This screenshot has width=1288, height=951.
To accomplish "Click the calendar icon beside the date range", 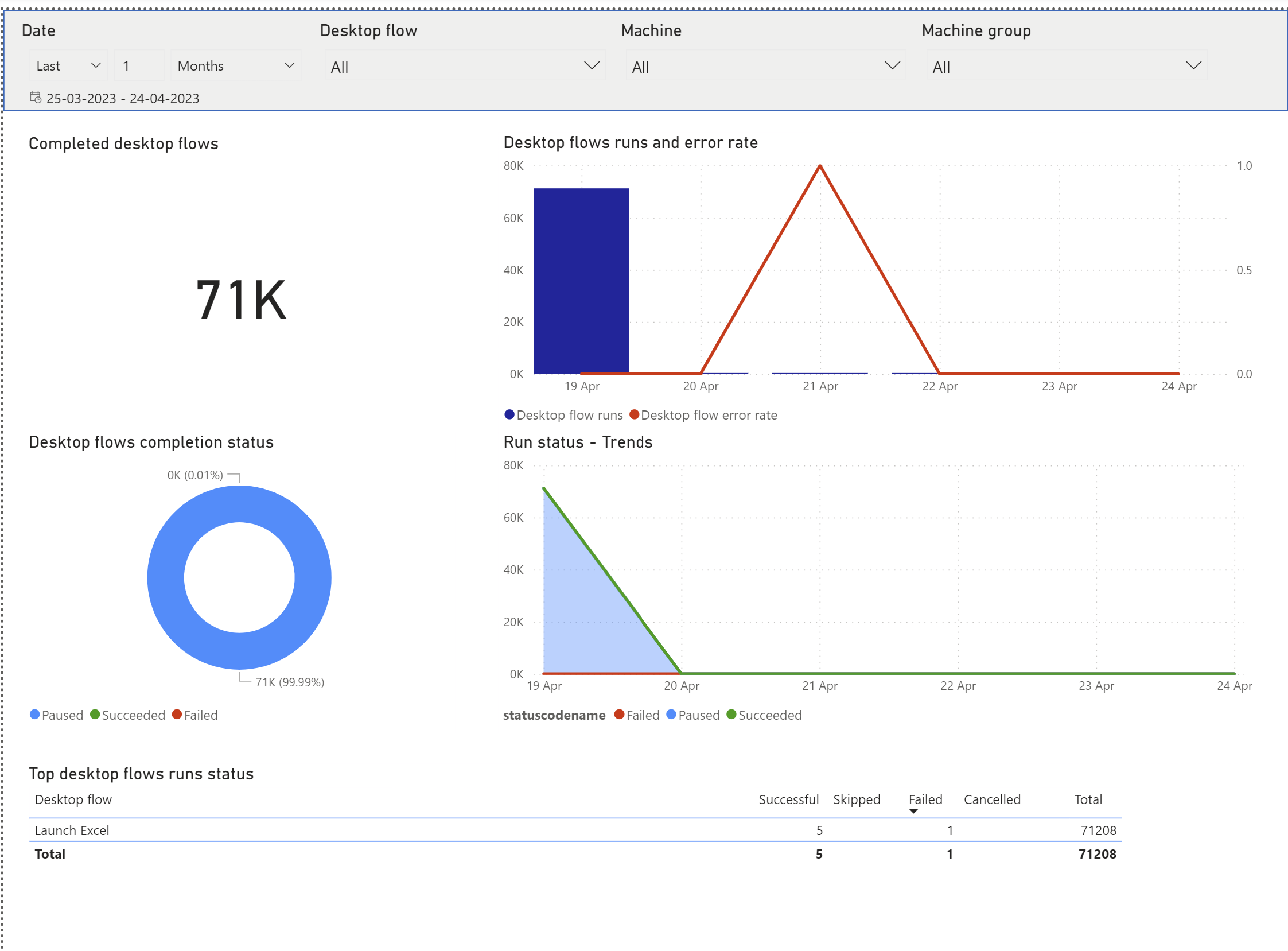I will pyautogui.click(x=34, y=98).
